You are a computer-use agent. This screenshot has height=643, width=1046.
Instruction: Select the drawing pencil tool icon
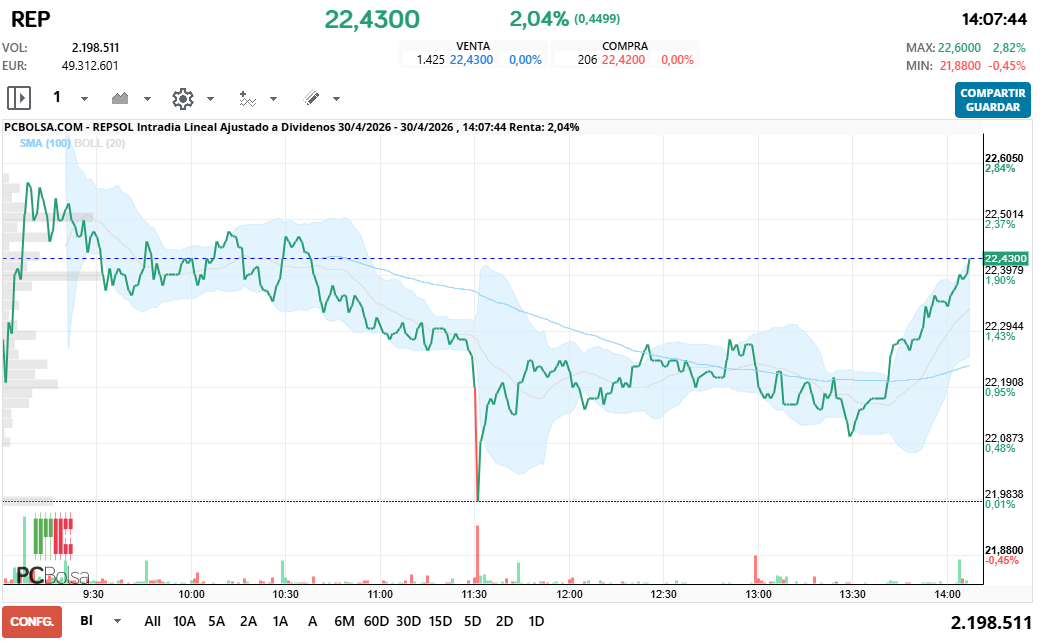[312, 99]
